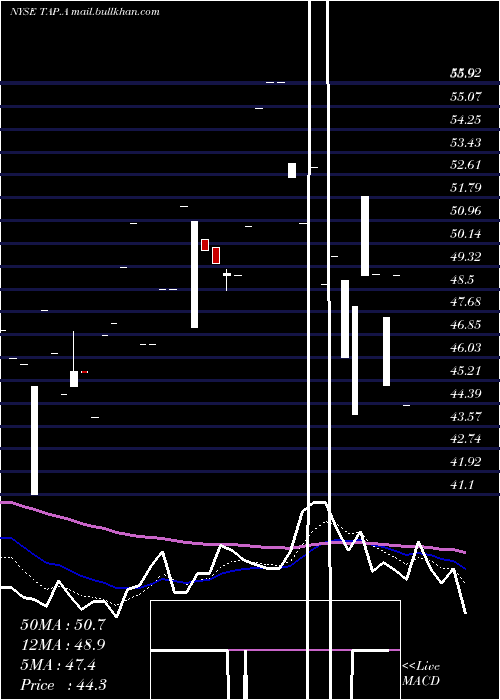Select the 53.43 price level label
Viewport: 500px width, 700px height.
[x=466, y=142]
